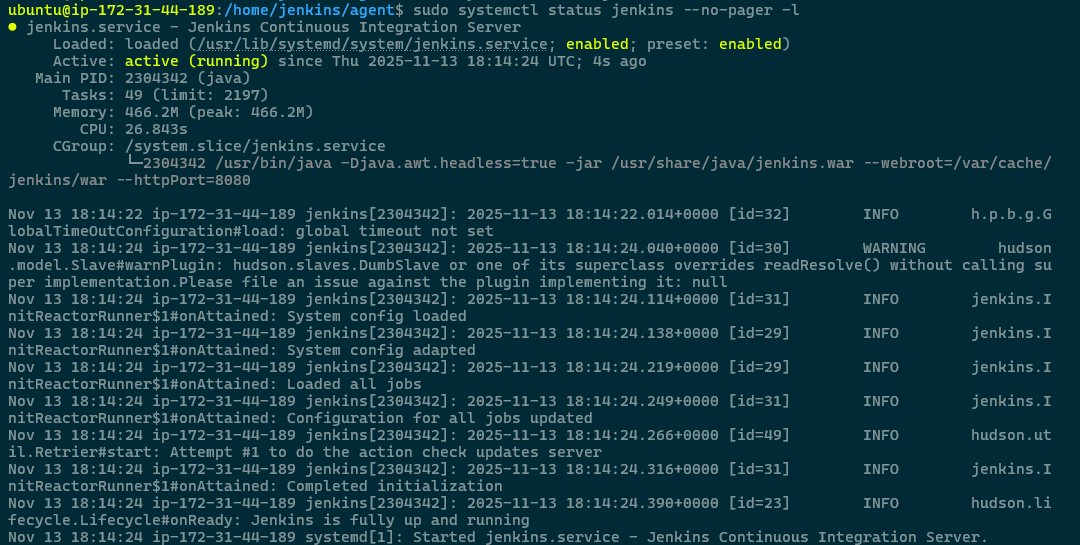This screenshot has height=545, width=1080.
Task: Click the WARNING log level label
Action: click(x=894, y=248)
